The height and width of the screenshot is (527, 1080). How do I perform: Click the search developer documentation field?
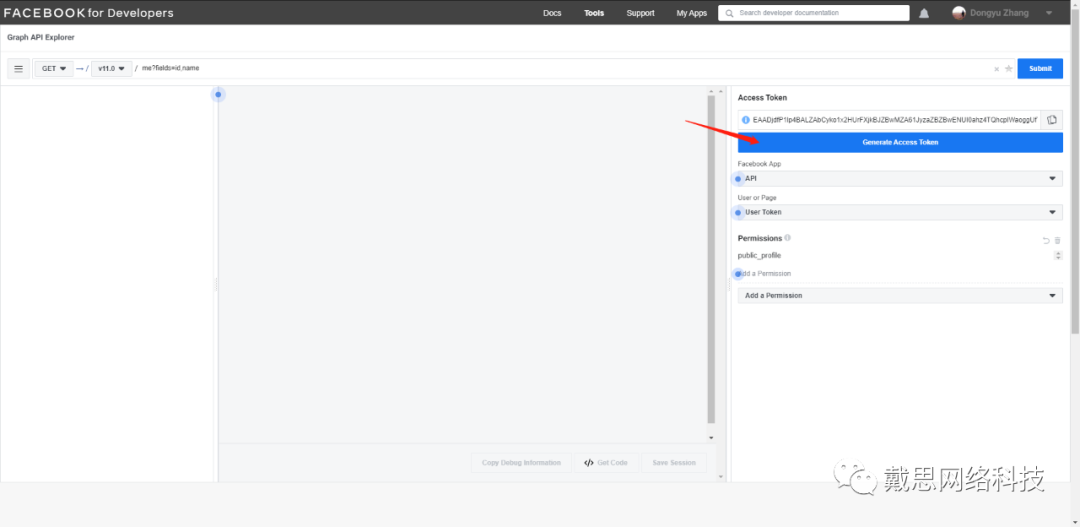coord(813,13)
